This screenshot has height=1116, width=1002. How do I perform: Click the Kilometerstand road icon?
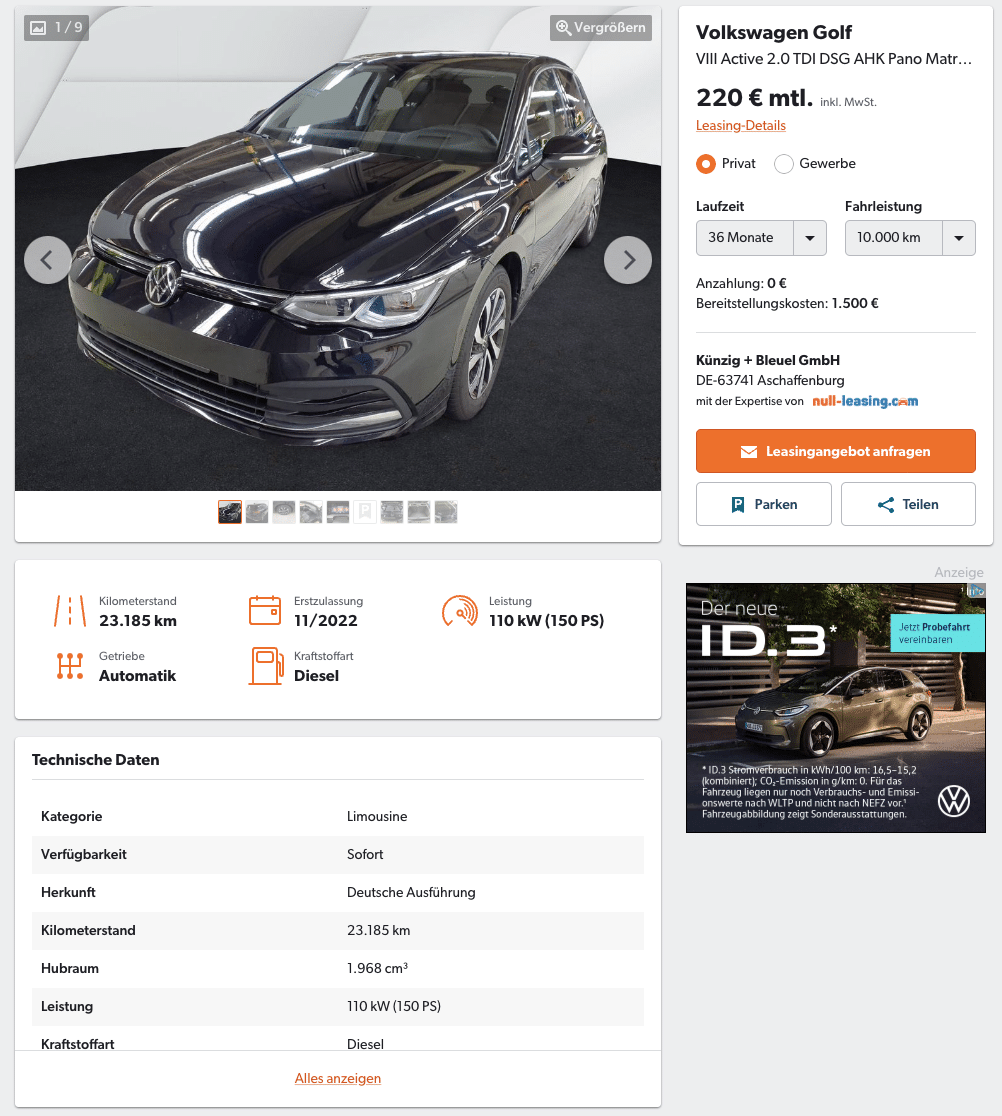(x=70, y=611)
